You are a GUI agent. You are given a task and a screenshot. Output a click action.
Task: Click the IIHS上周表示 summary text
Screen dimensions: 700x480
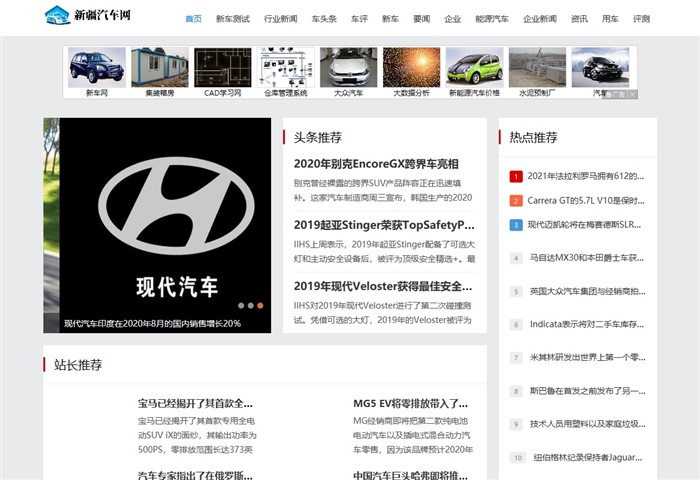pos(384,251)
